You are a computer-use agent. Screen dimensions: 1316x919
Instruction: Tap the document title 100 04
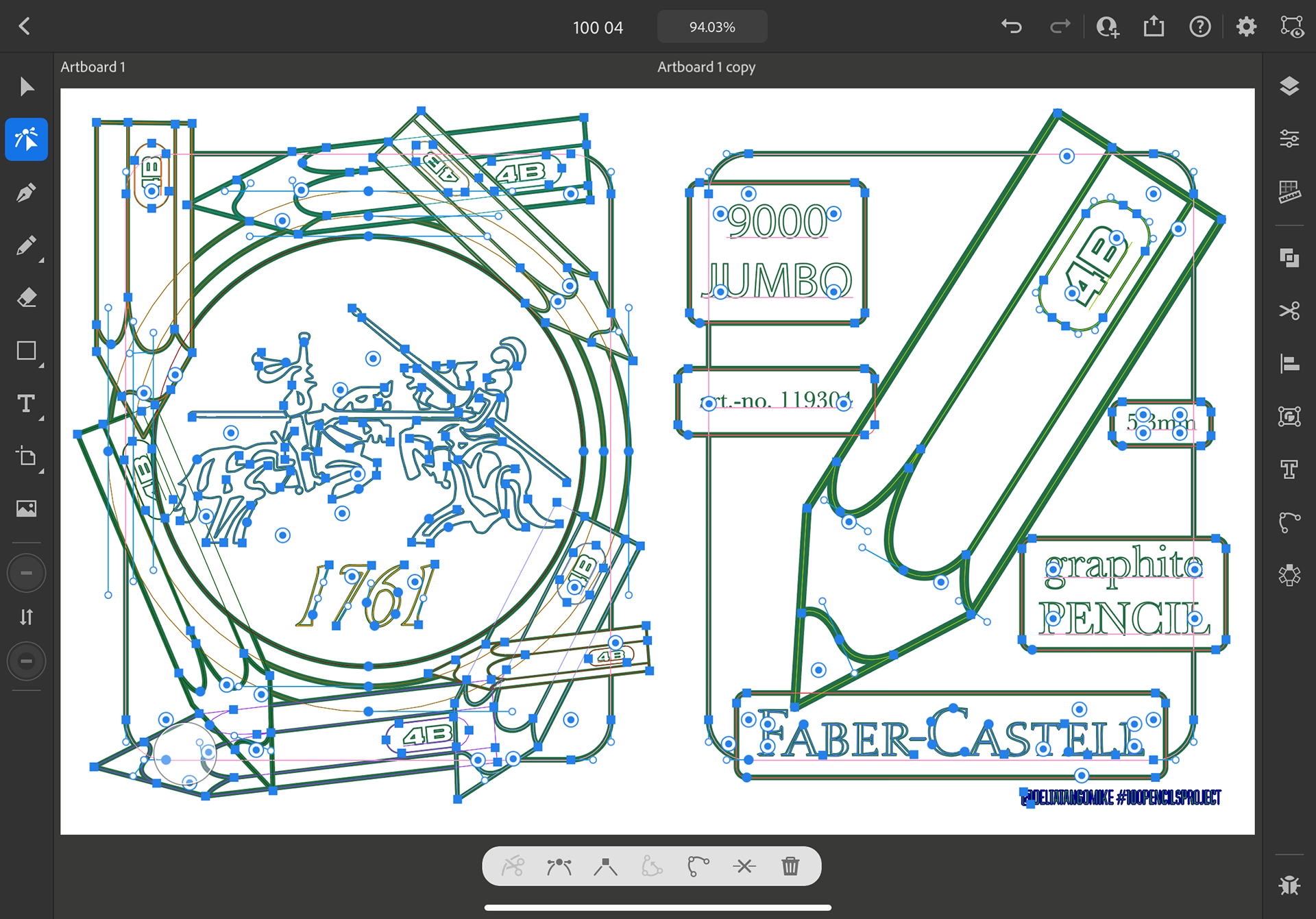pyautogui.click(x=598, y=27)
